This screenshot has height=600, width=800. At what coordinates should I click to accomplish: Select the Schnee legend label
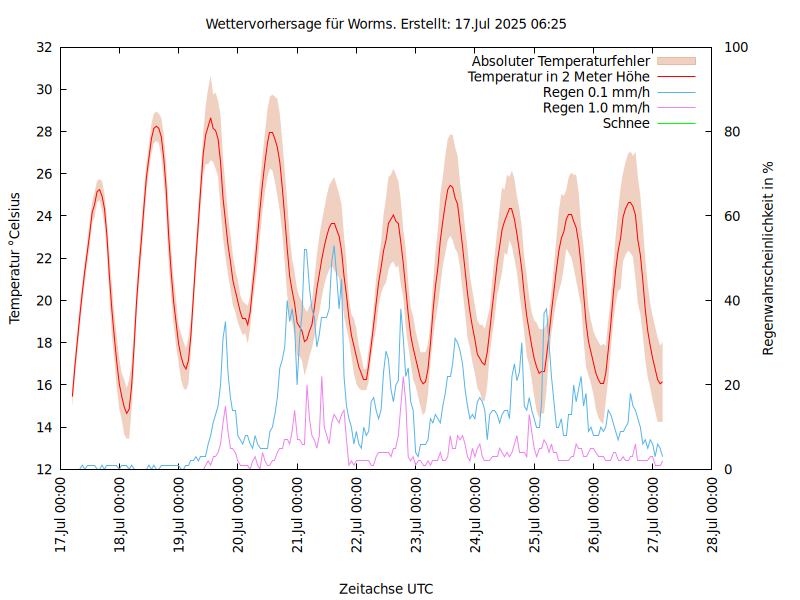coord(626,123)
